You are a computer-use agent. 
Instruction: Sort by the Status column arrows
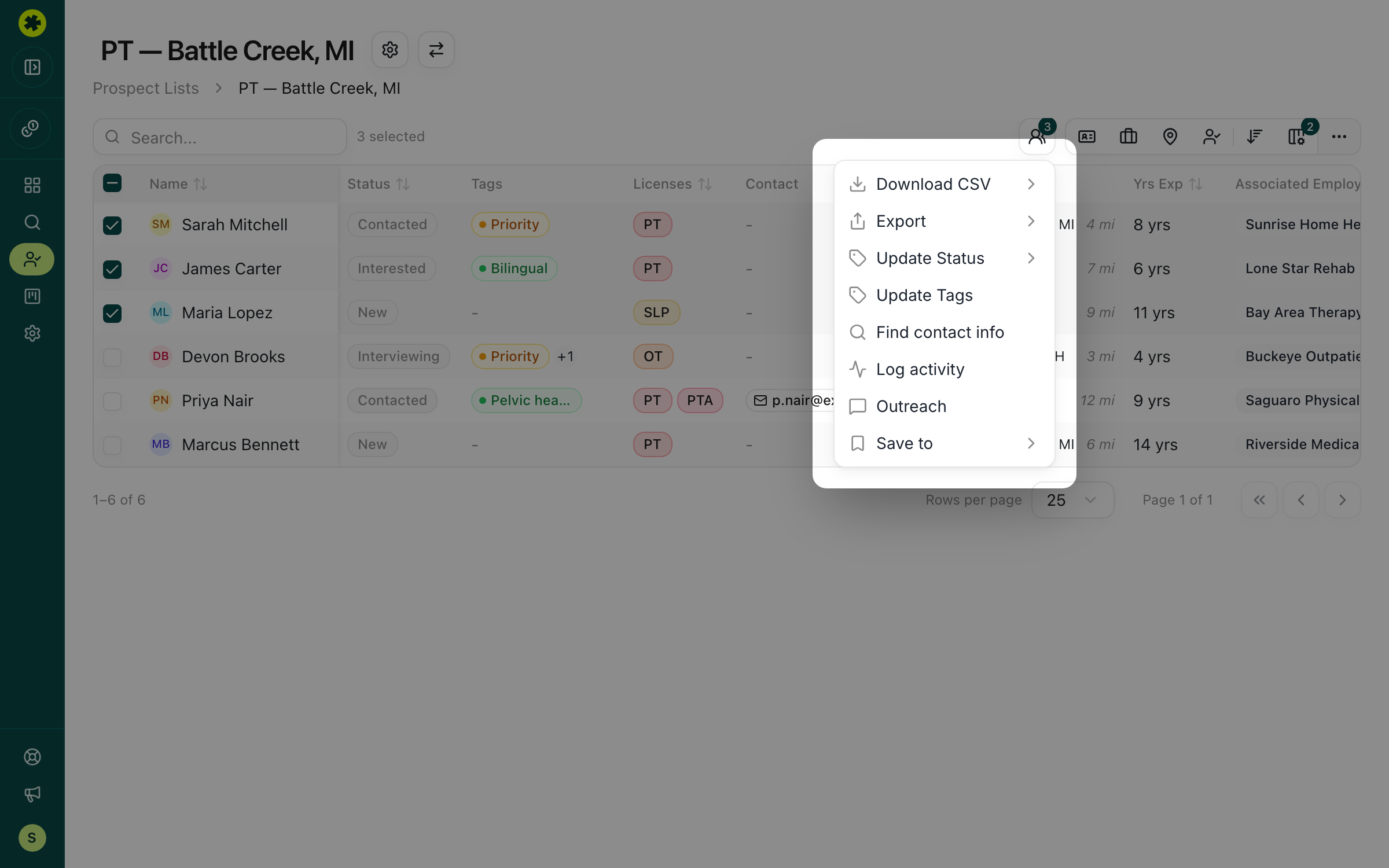coord(403,184)
